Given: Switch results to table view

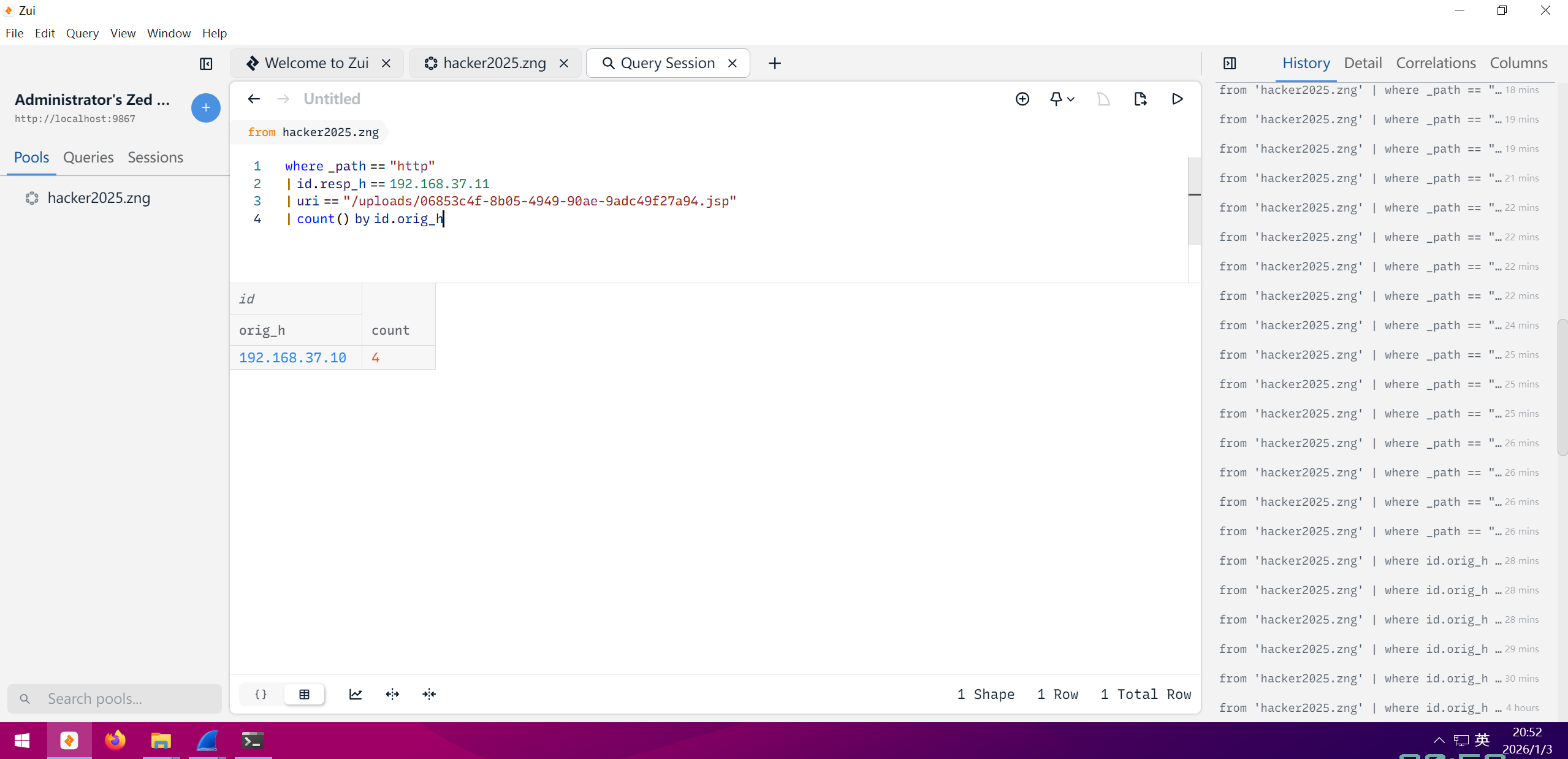Looking at the screenshot, I should click(x=304, y=694).
